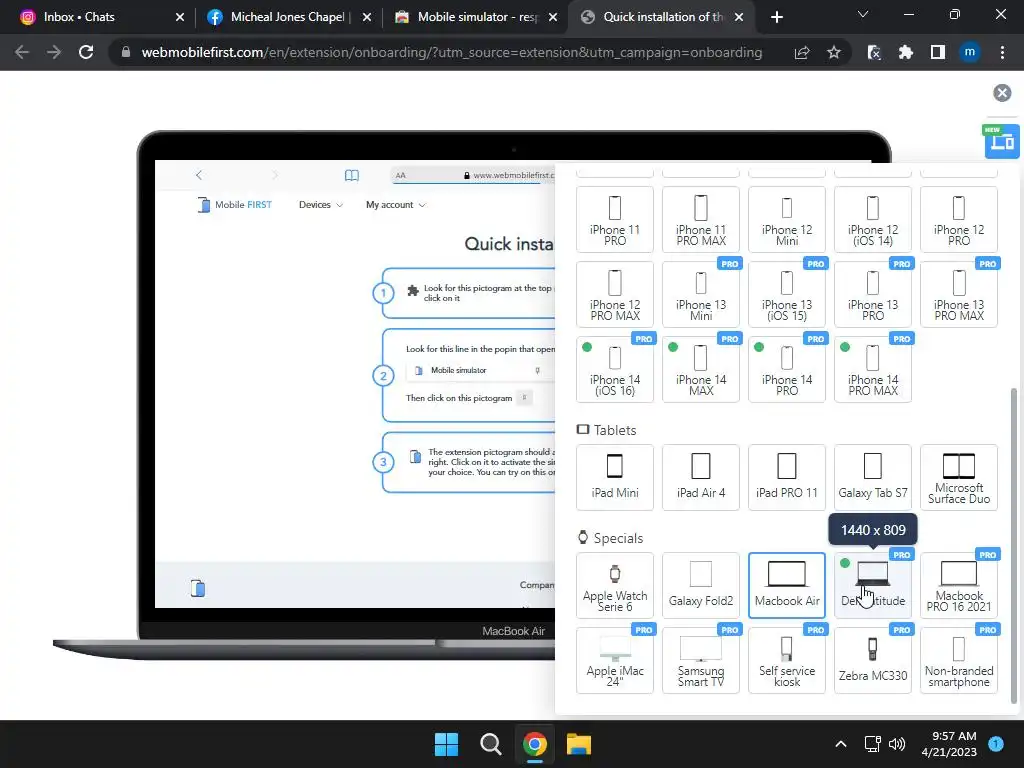Open Windows taskbar search

pyautogui.click(x=490, y=744)
